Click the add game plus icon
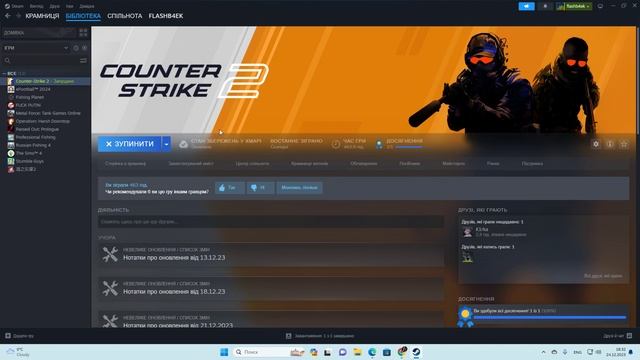Screen dimensions: 640x360 tap(8, 336)
